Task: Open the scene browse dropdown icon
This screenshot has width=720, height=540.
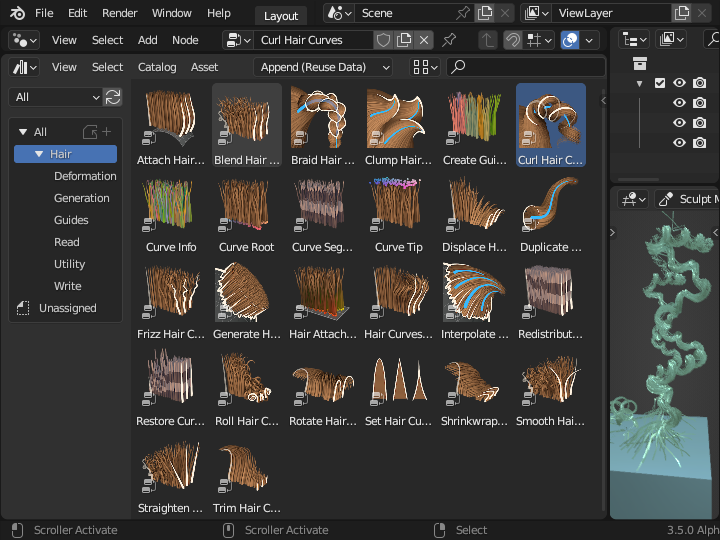Action: pyautogui.click(x=339, y=13)
